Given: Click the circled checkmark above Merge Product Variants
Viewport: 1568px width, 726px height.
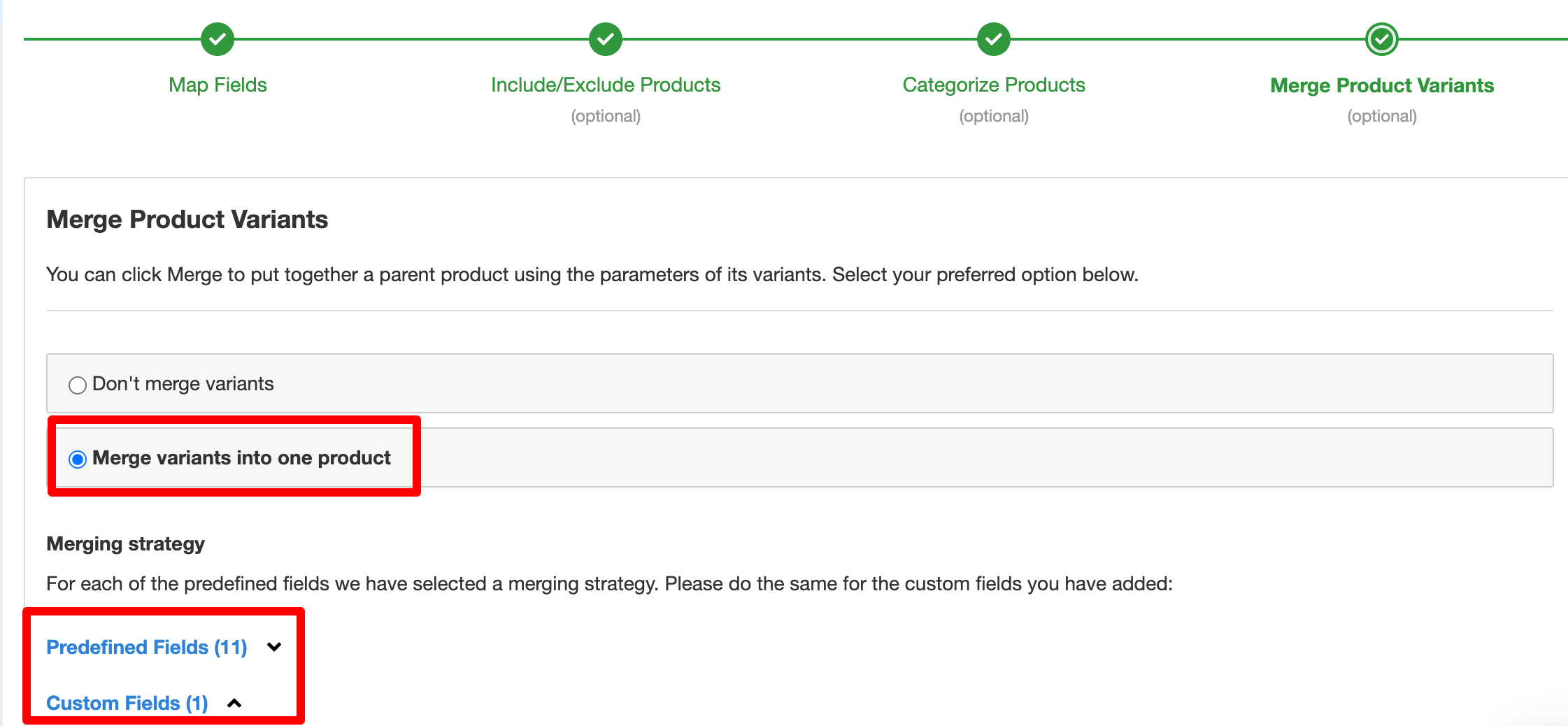Looking at the screenshot, I should 1382,39.
